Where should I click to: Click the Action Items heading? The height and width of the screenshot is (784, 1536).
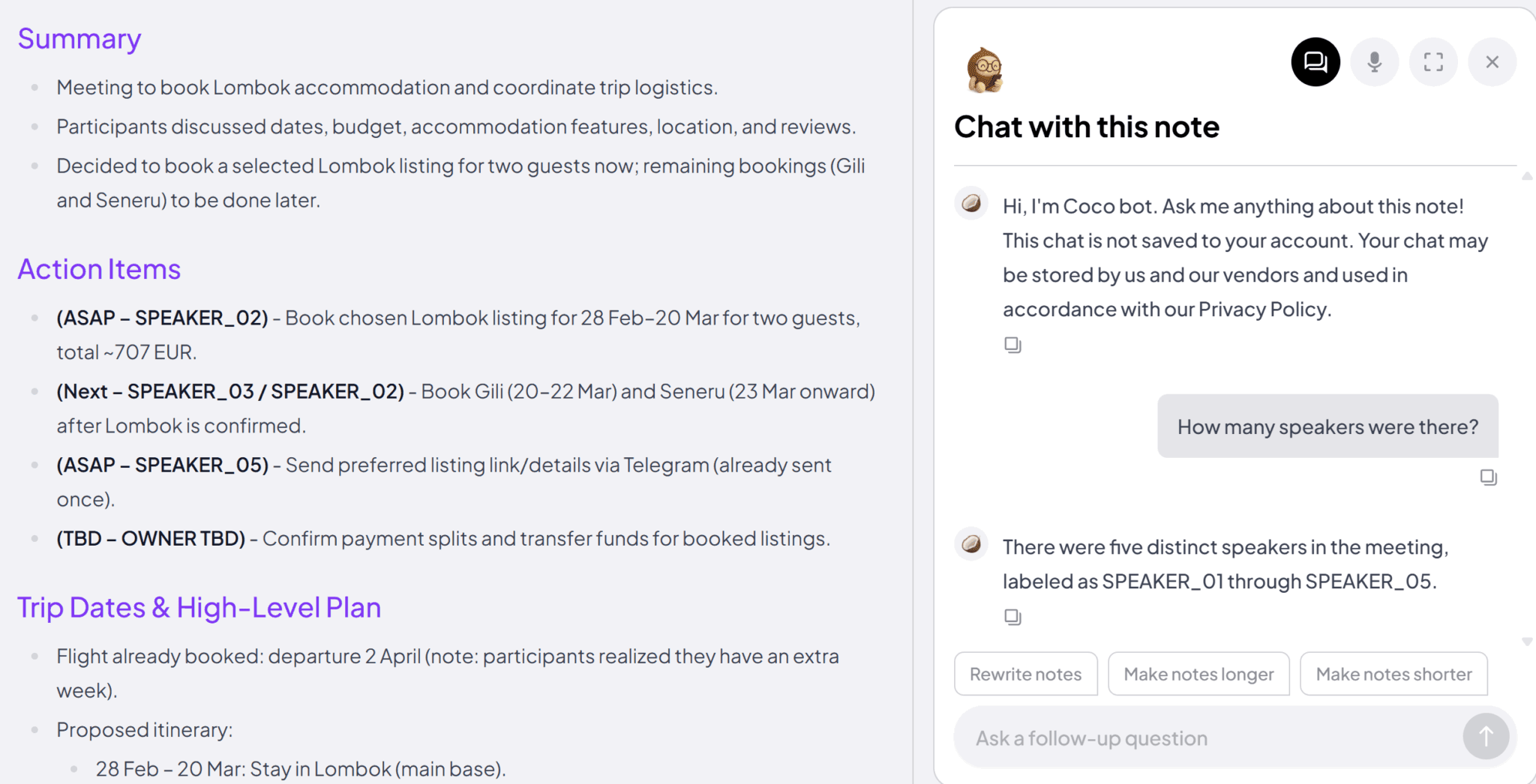99,269
